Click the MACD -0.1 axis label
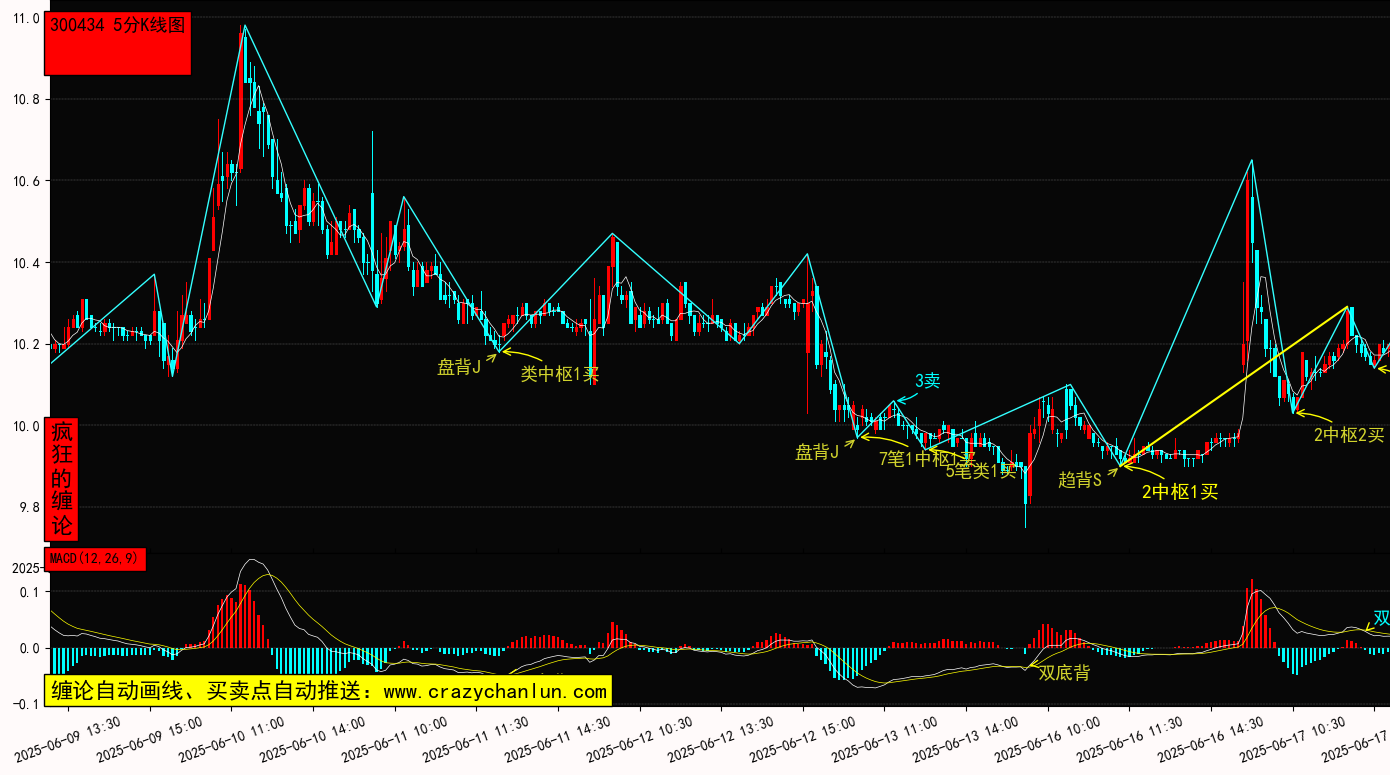Image resolution: width=1390 pixels, height=775 pixels. pyautogui.click(x=25, y=704)
